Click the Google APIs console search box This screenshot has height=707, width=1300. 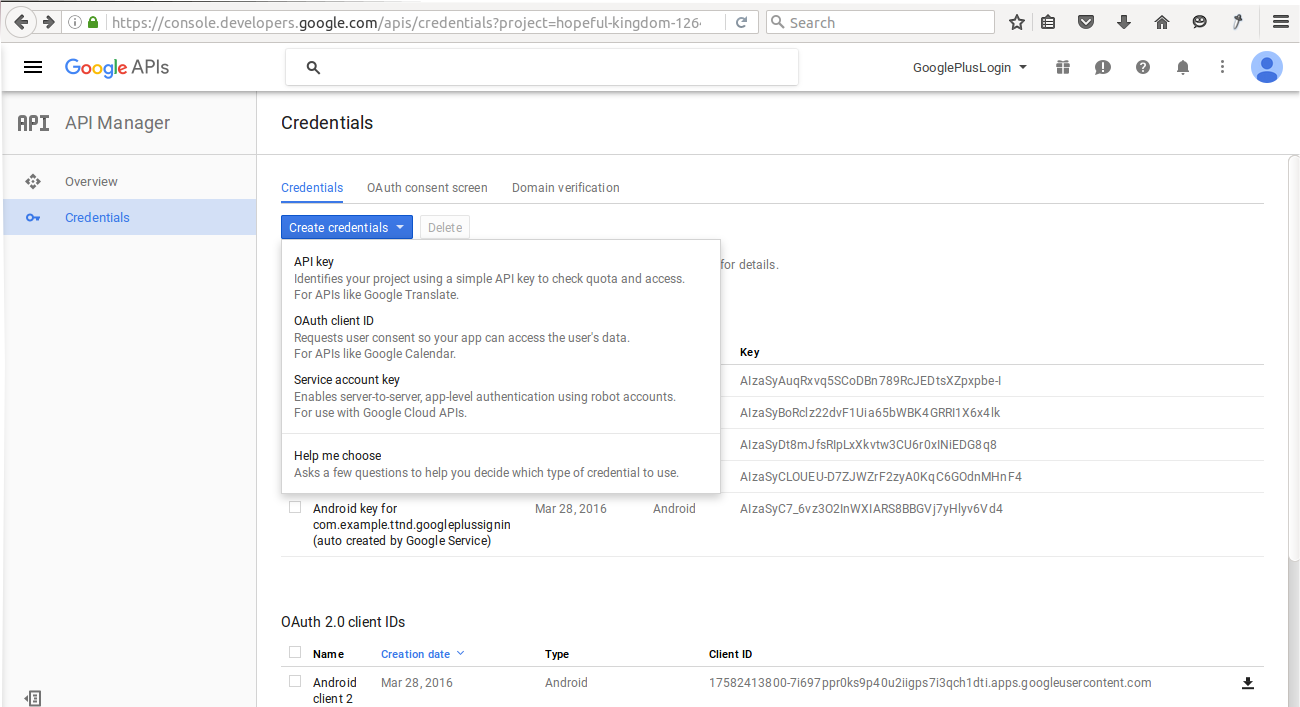coord(542,67)
